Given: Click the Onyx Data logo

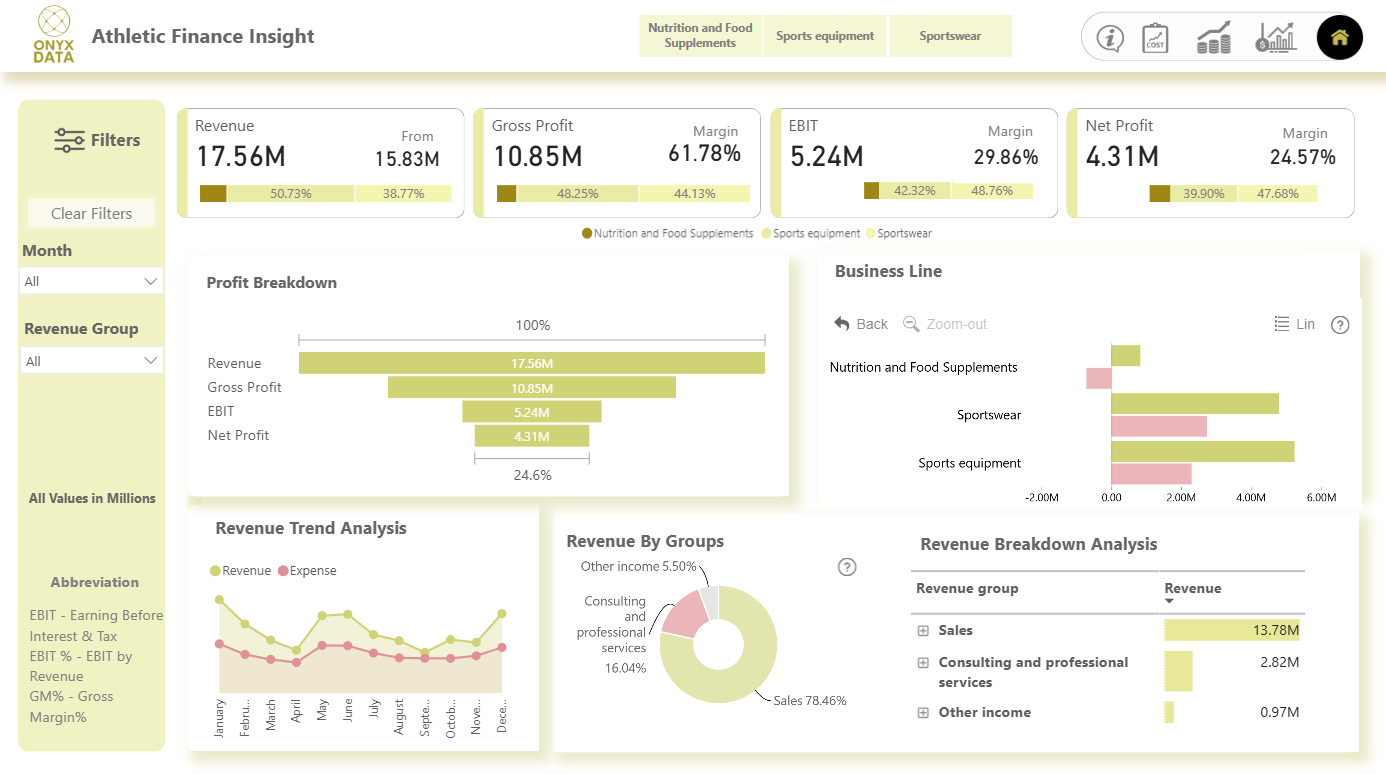Looking at the screenshot, I should (54, 34).
